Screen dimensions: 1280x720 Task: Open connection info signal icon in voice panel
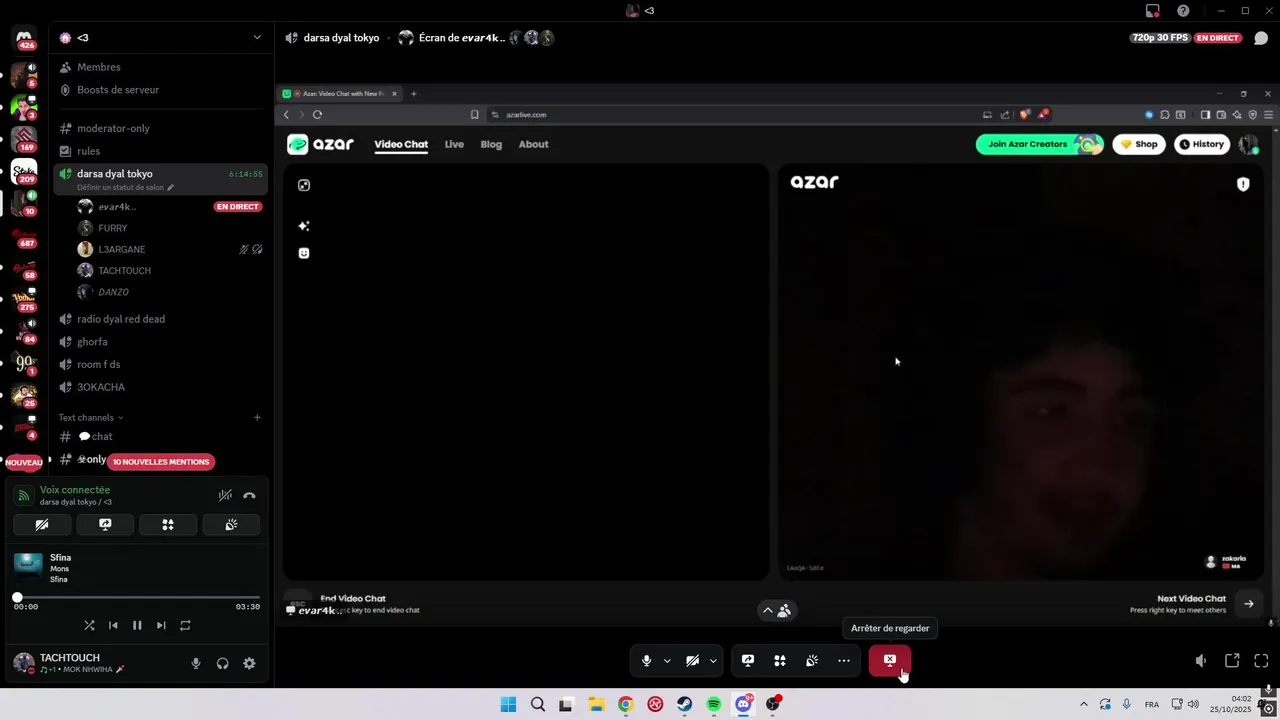point(23,495)
